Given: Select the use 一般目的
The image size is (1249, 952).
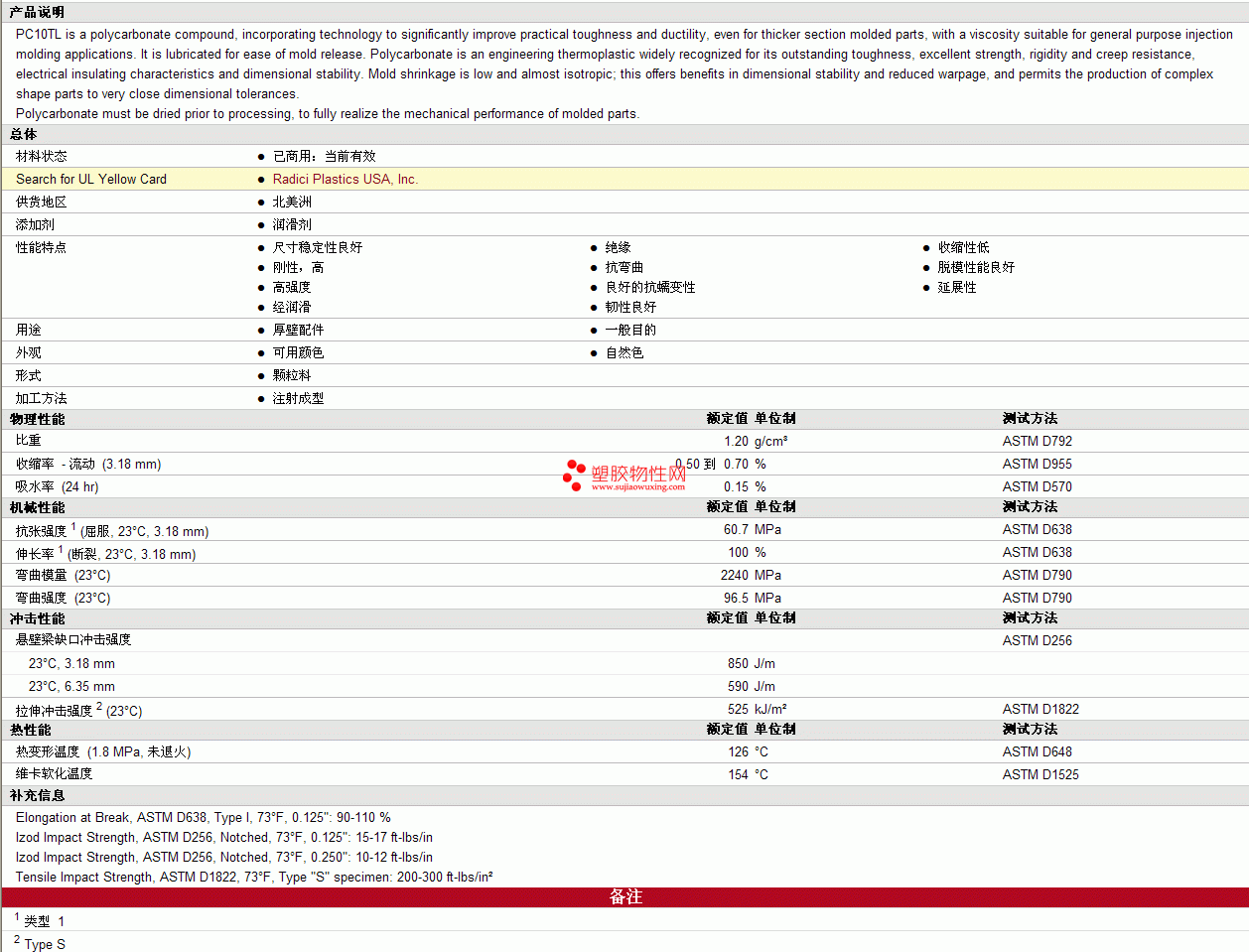Looking at the screenshot, I should pyautogui.click(x=630, y=330).
